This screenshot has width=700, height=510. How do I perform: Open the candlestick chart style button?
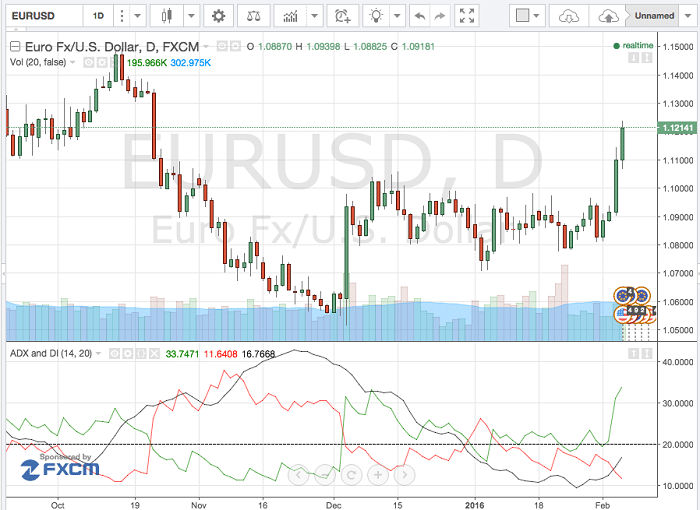(167, 16)
